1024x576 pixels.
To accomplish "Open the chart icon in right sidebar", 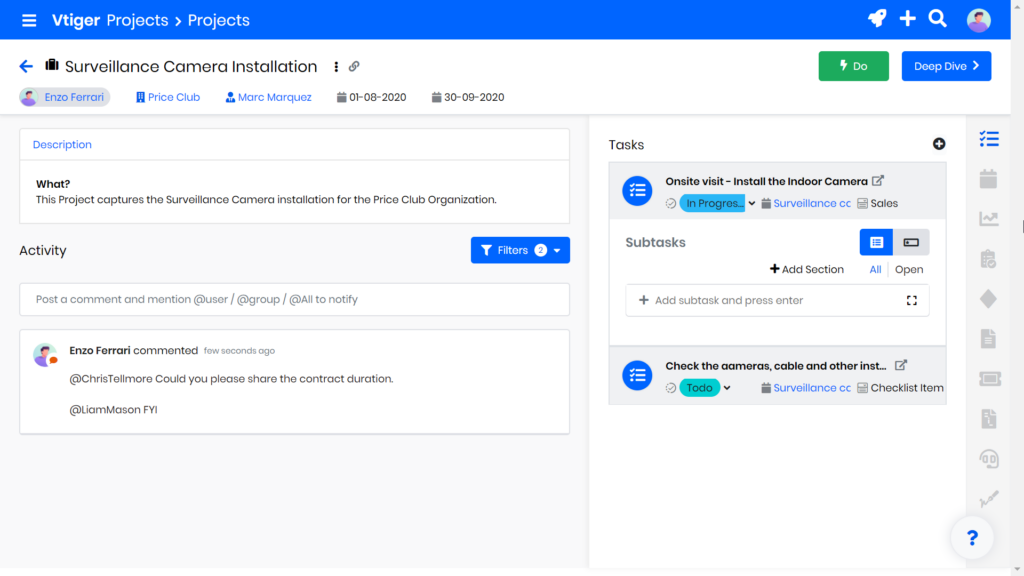I will click(x=988, y=219).
